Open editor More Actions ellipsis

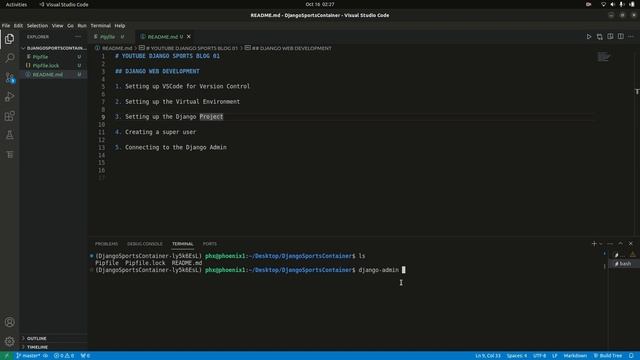[x=631, y=37]
